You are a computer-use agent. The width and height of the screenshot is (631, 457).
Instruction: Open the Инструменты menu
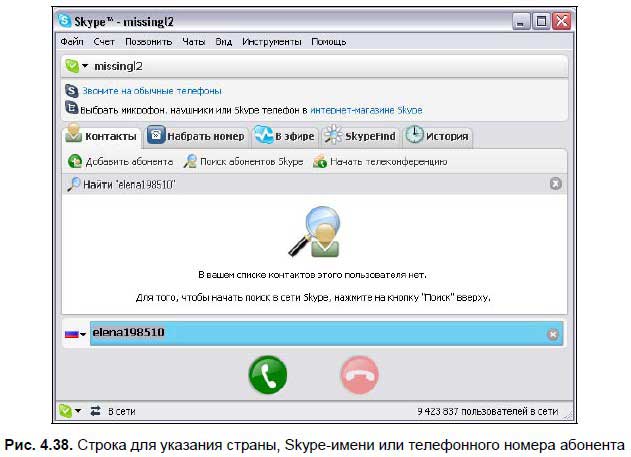coord(273,42)
